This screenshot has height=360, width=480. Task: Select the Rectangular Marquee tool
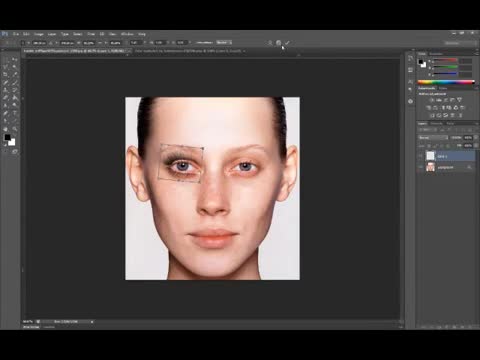pyautogui.click(x=6, y=59)
